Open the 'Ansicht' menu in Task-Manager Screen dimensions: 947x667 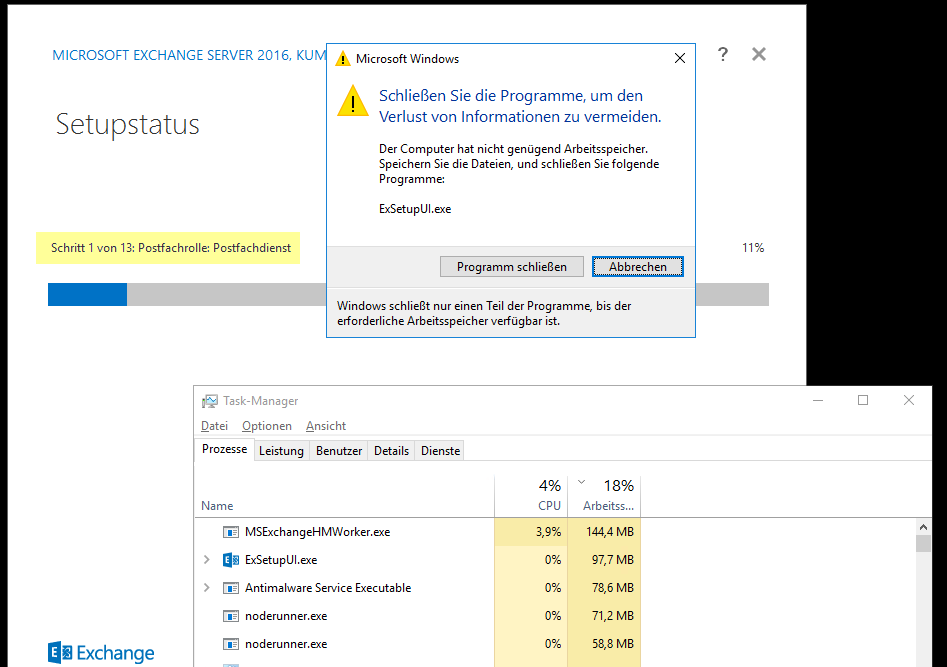coord(326,426)
